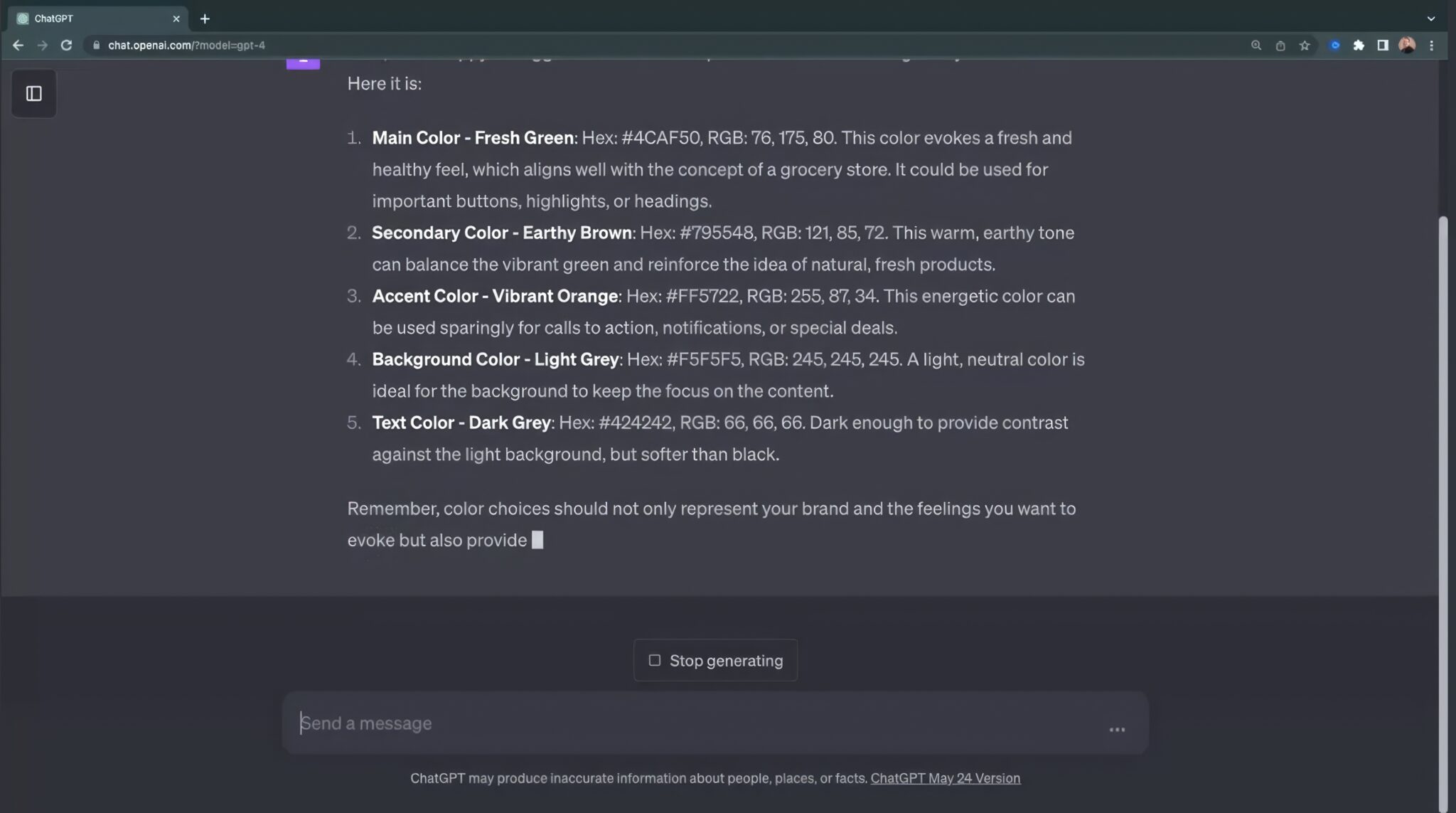Click the magnifier search icon in the toolbar
The image size is (1456, 813).
(x=1256, y=45)
